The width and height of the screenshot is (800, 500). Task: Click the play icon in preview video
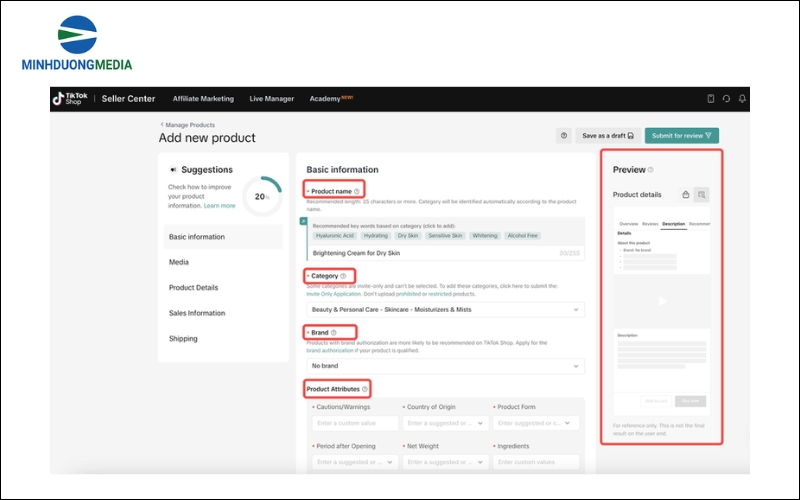pos(662,302)
